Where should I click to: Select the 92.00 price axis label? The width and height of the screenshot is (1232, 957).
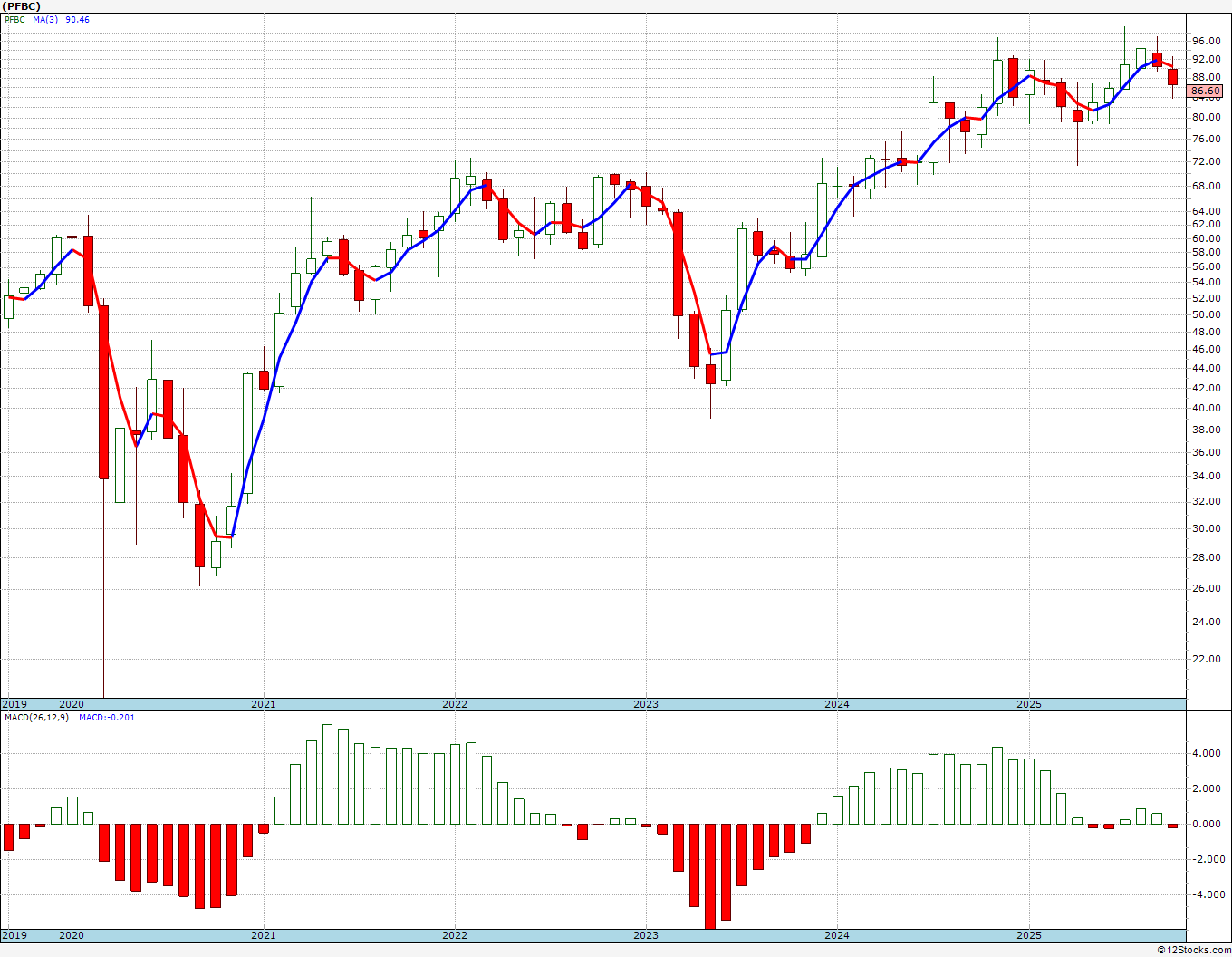pyautogui.click(x=1207, y=59)
